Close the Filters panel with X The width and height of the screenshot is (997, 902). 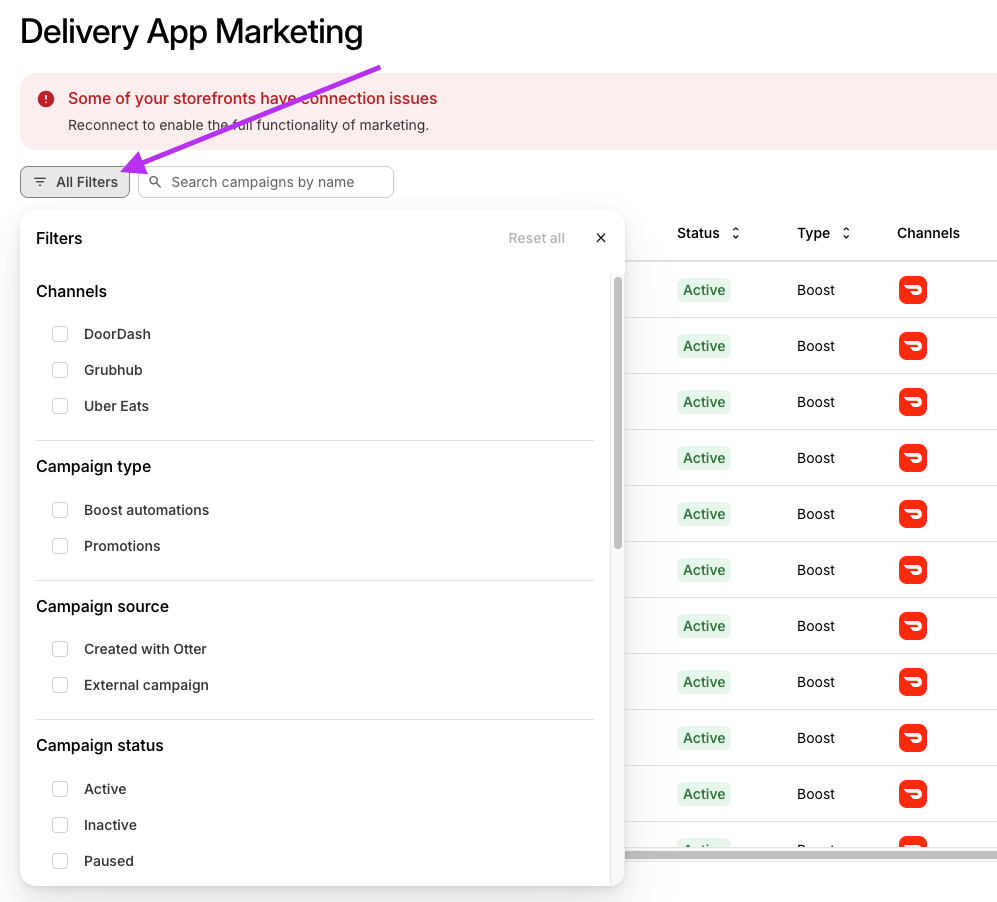pyautogui.click(x=601, y=238)
